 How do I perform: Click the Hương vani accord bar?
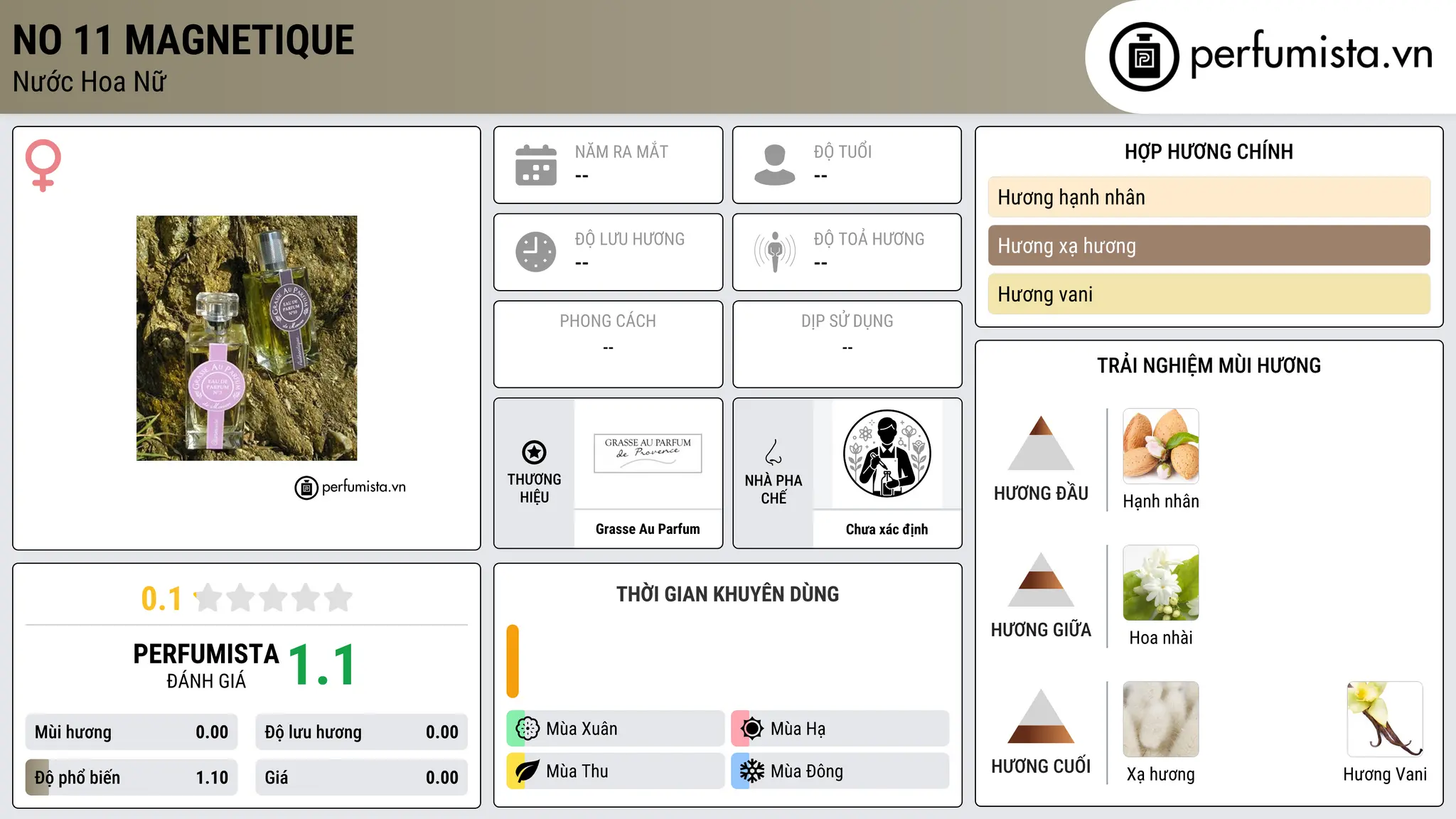[x=1209, y=294]
